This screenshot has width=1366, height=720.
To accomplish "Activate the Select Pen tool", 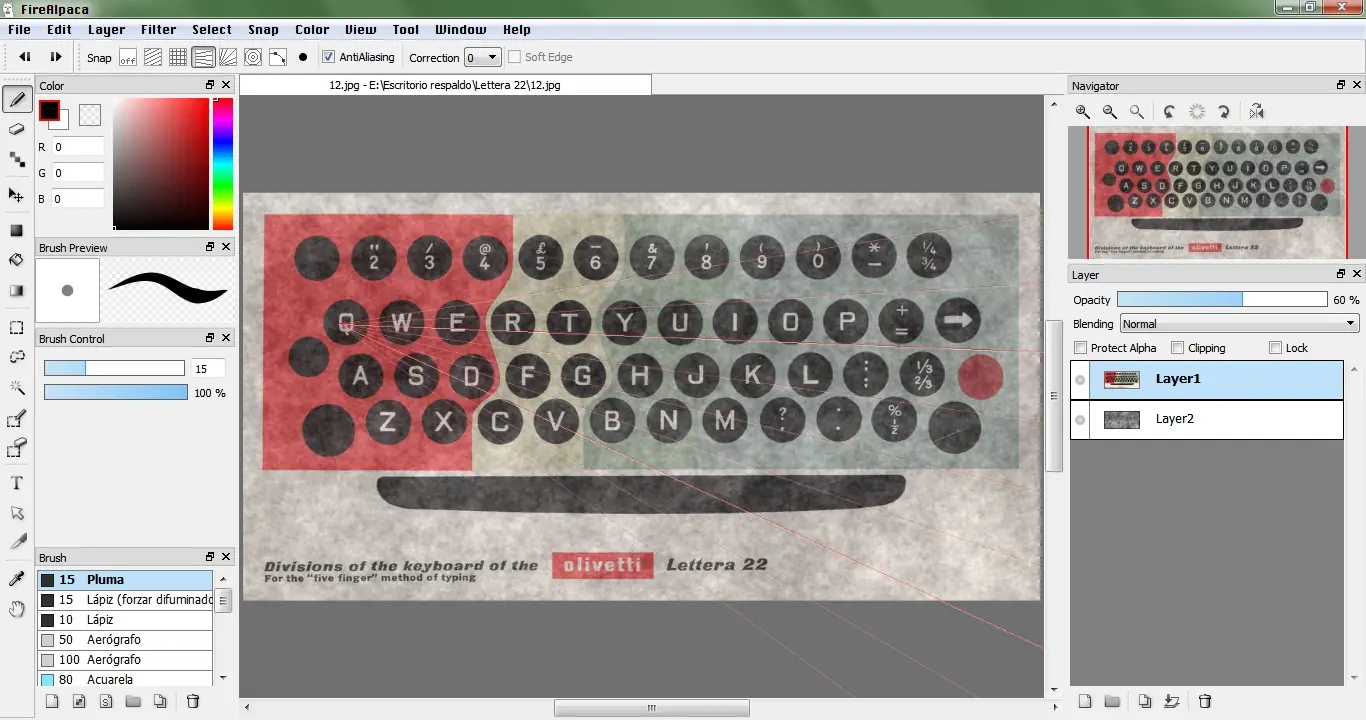I will point(16,419).
